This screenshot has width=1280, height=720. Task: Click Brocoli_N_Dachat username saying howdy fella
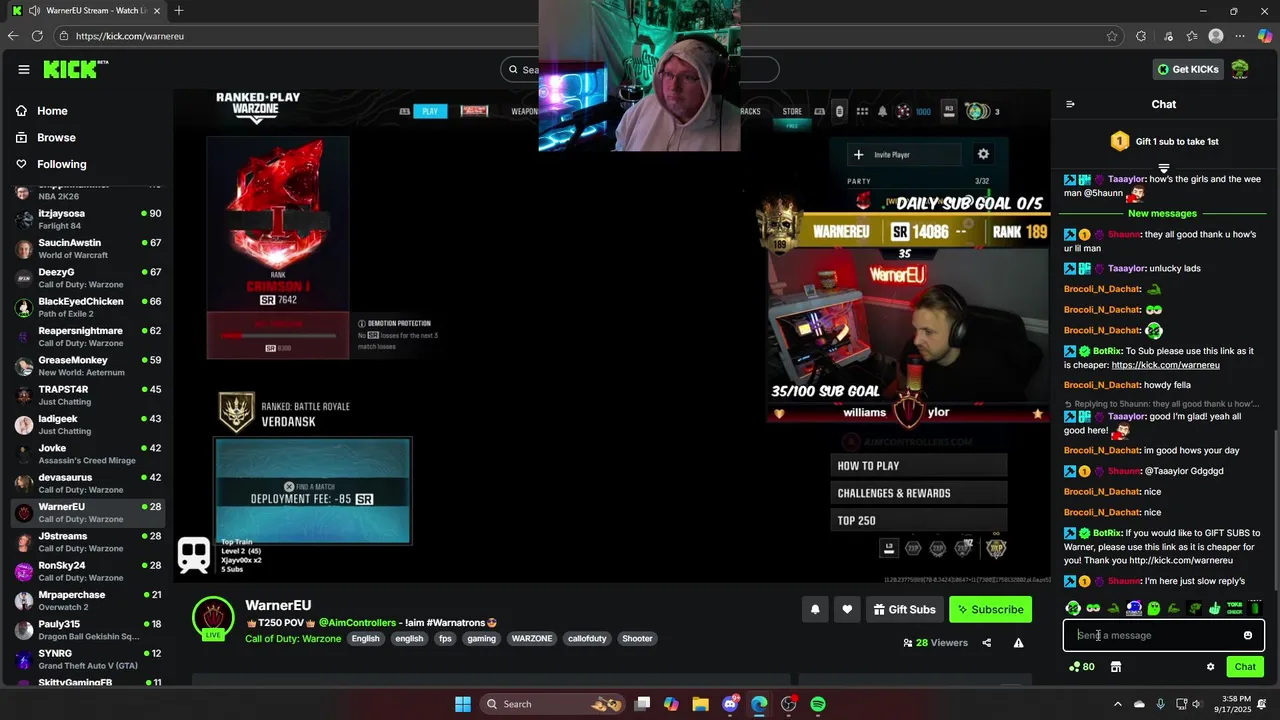(x=1102, y=385)
